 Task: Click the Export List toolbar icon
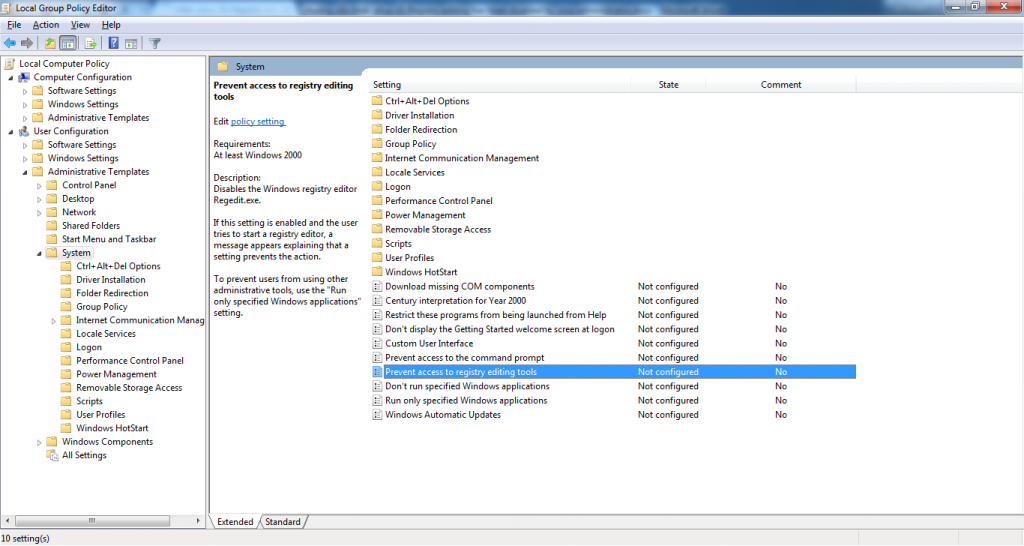91,43
